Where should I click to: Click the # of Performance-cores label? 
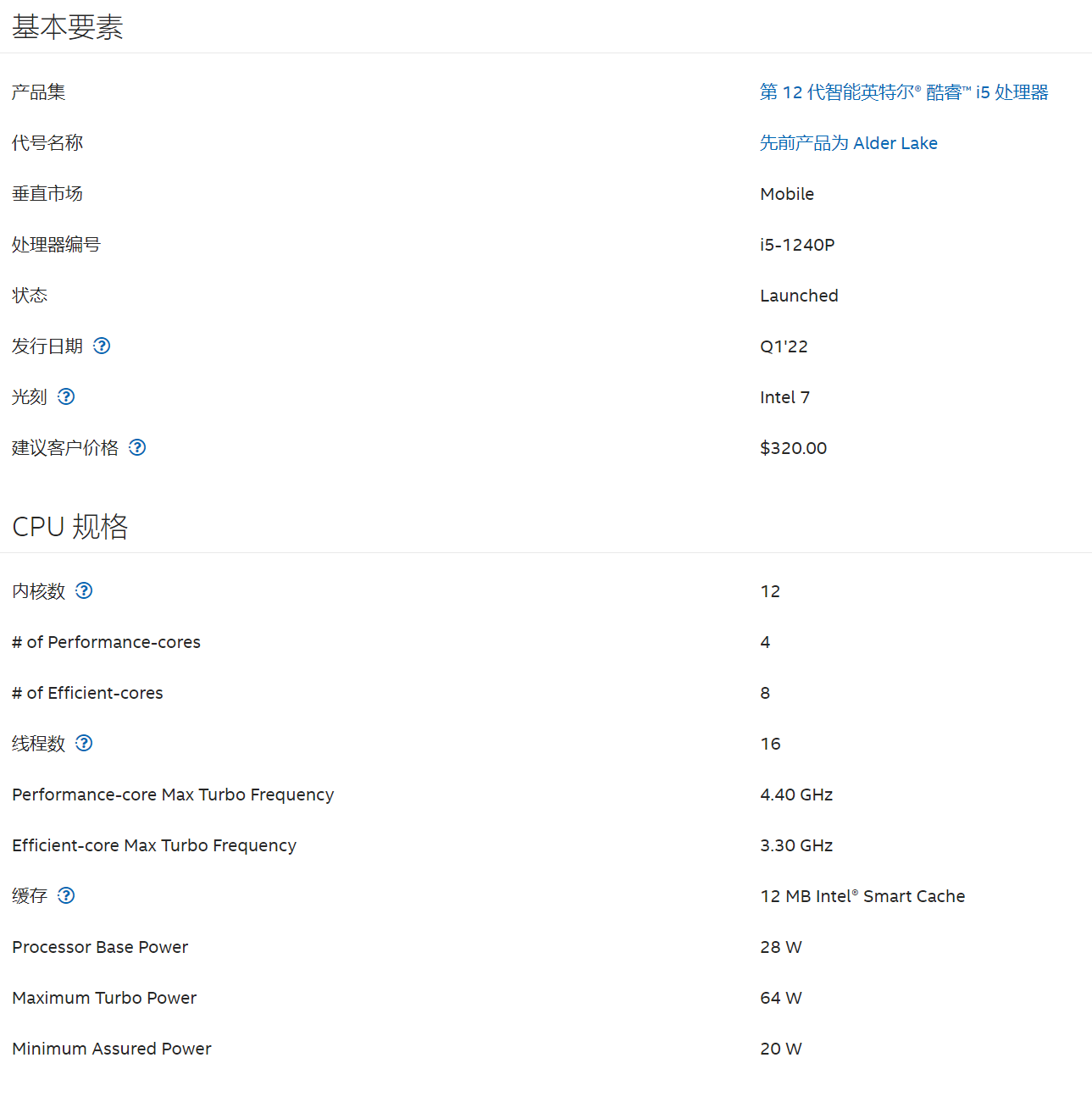pyautogui.click(x=106, y=642)
